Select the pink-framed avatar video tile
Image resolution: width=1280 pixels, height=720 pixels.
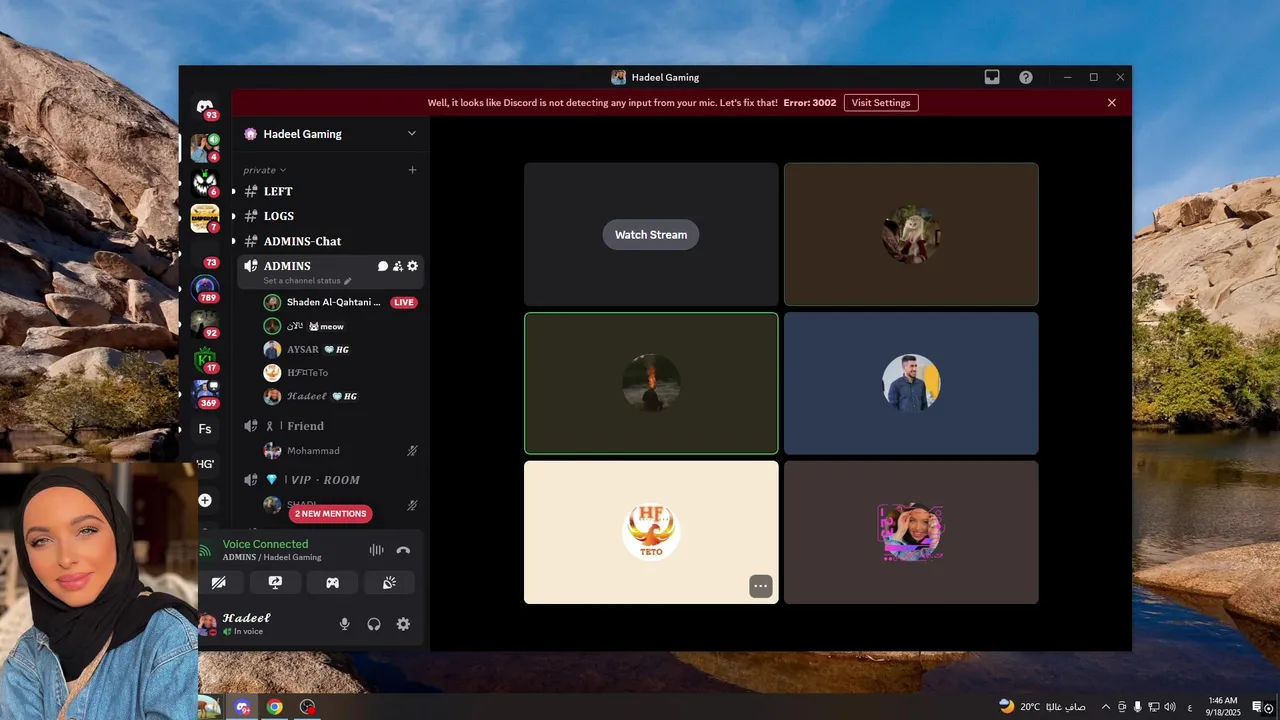[x=911, y=532]
